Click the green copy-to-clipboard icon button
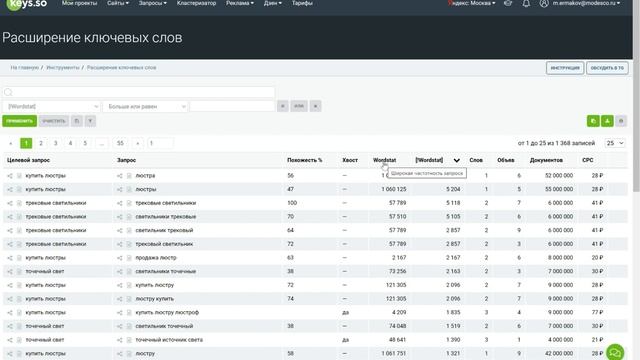The image size is (640, 360). 593,121
